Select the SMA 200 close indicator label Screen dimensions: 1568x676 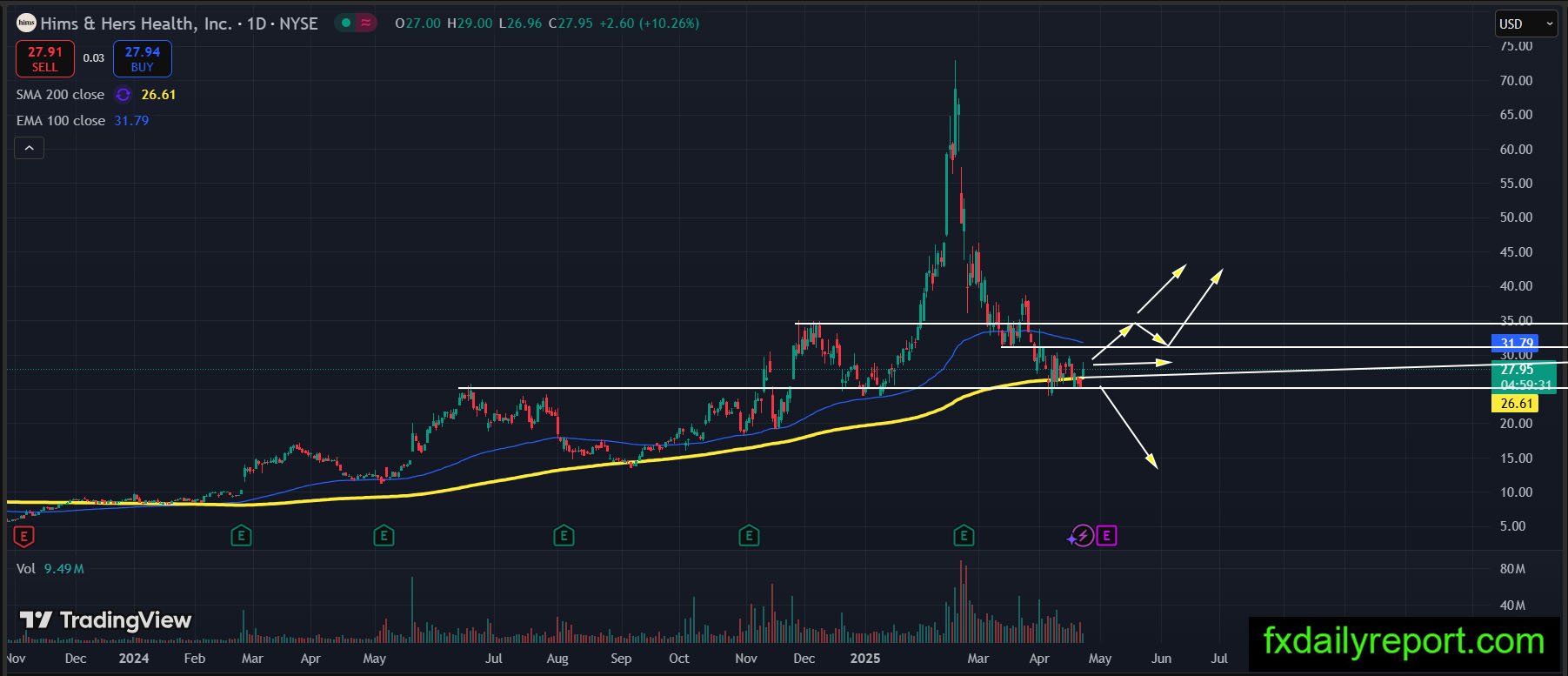tap(60, 95)
